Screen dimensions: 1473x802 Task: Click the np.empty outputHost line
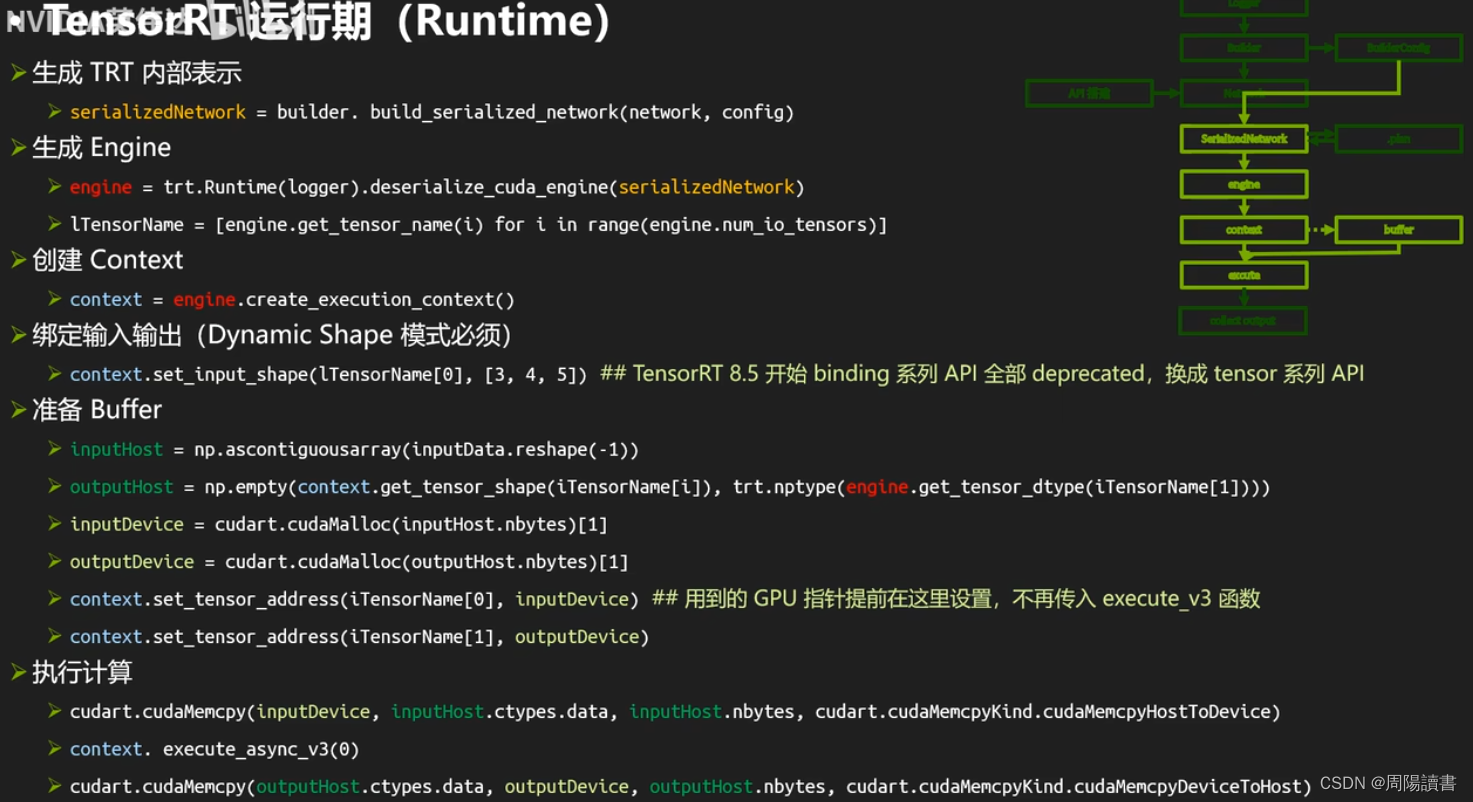[670, 487]
